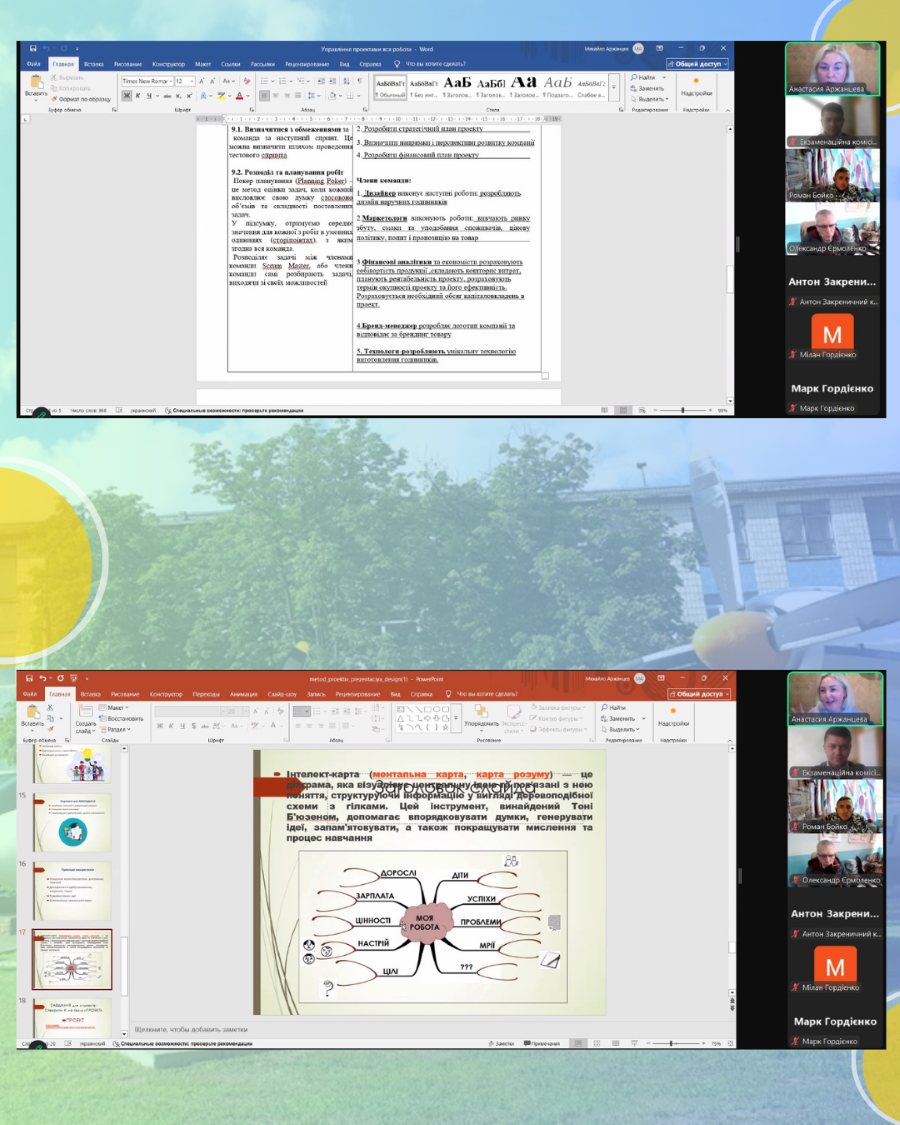Click the zoom slider in Word status bar

(683, 410)
